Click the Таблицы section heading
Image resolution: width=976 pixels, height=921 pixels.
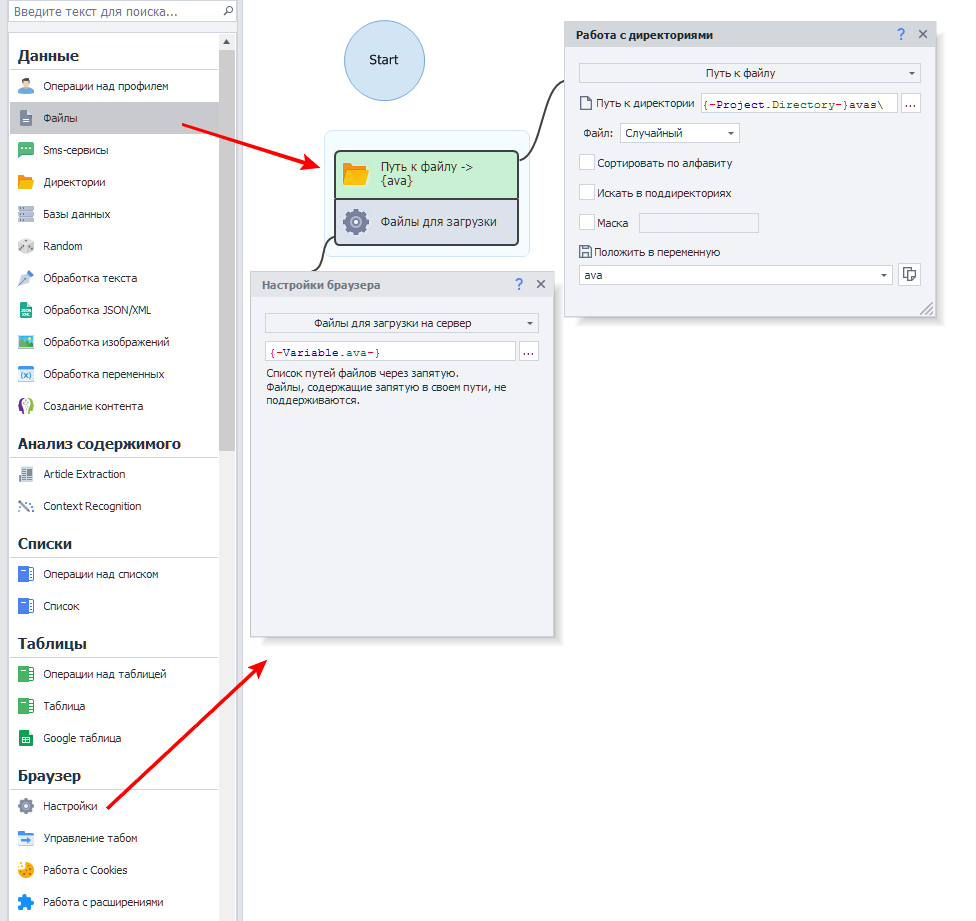tap(52, 643)
